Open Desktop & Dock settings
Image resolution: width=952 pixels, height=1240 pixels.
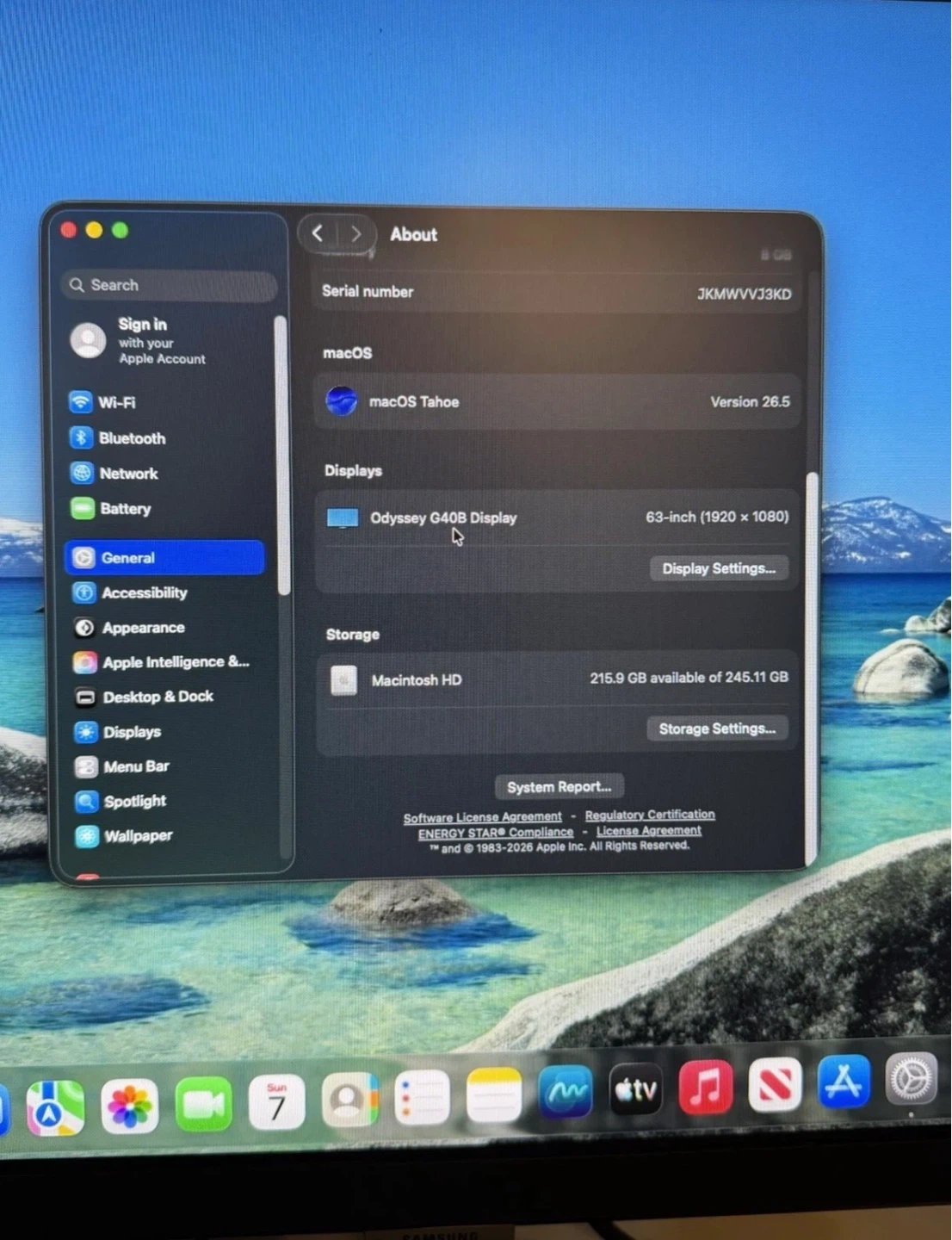coord(144,697)
